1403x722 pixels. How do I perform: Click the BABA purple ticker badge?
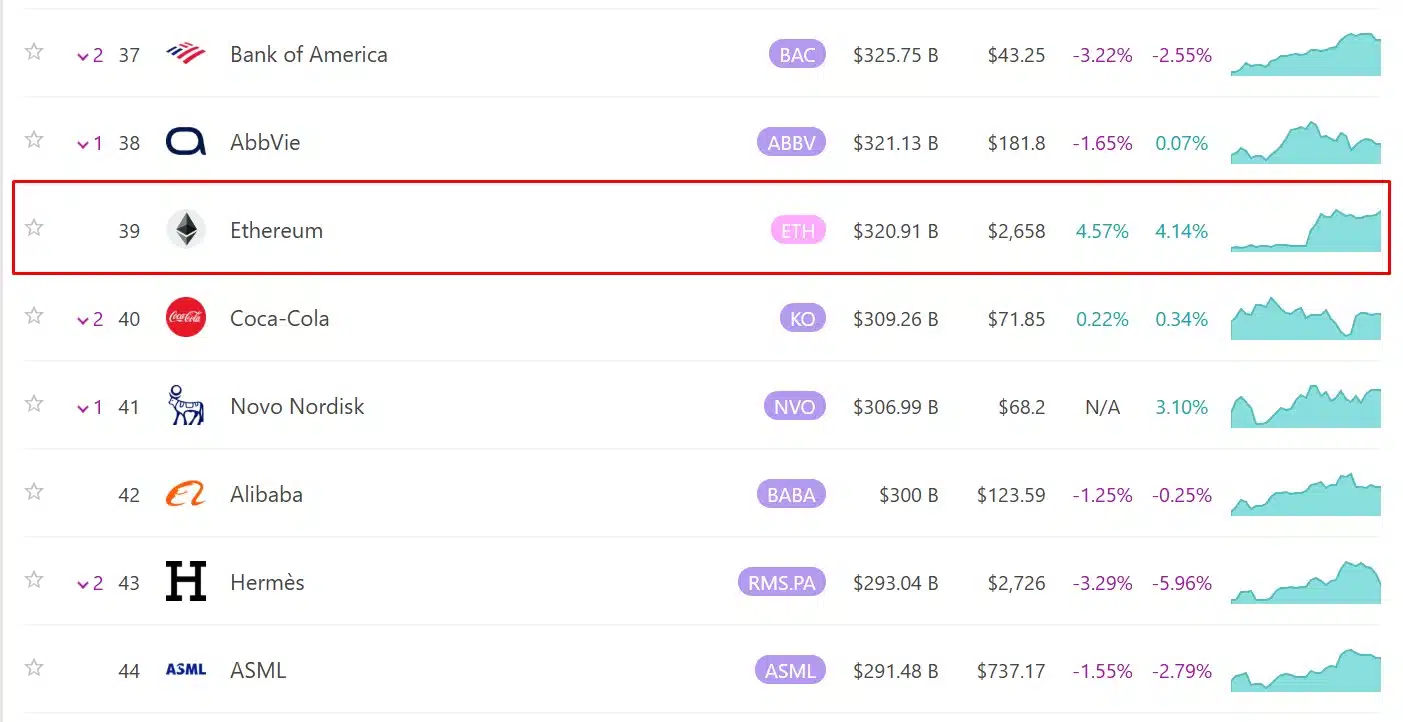[x=791, y=495]
